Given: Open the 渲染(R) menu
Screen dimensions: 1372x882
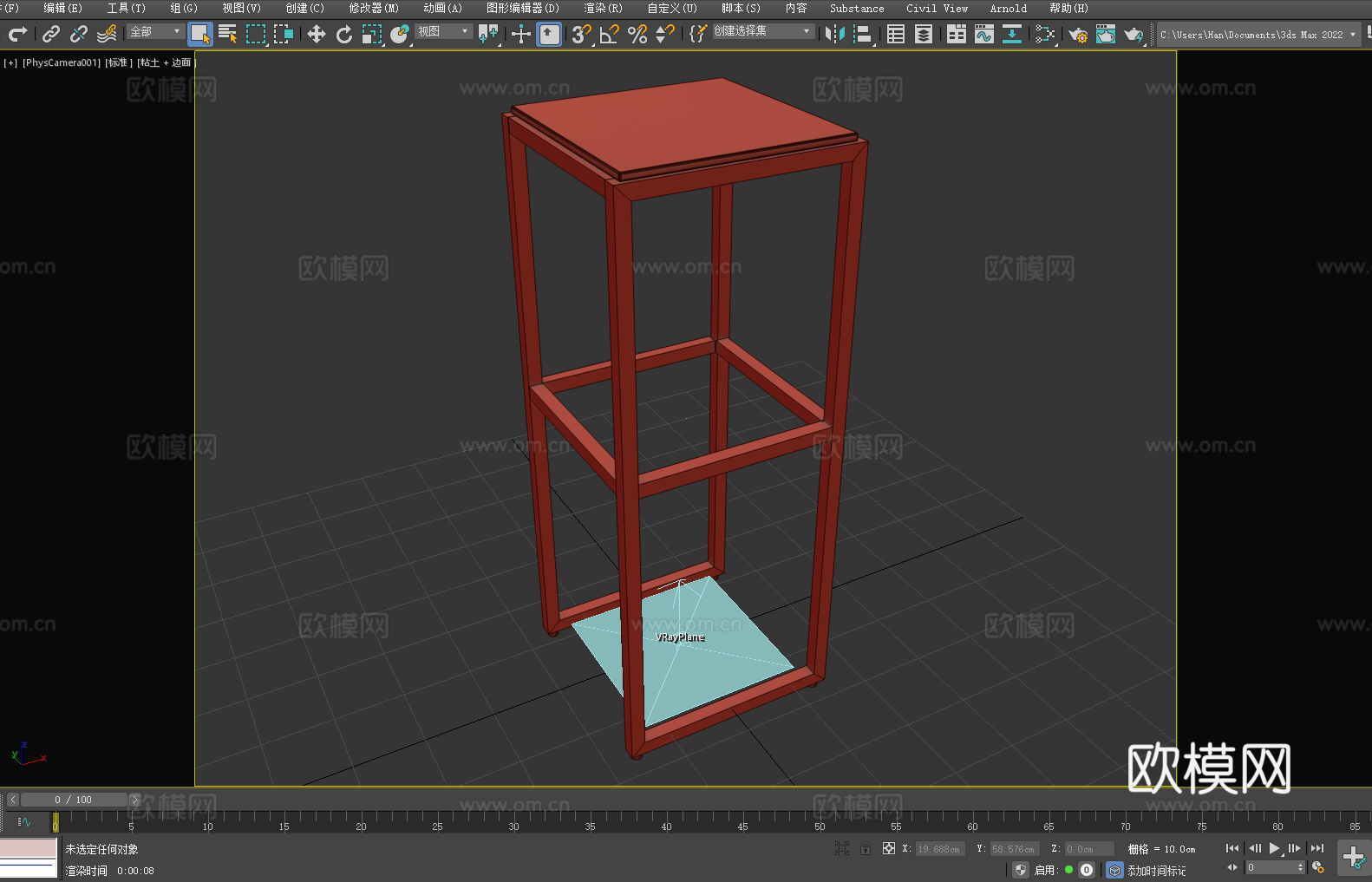Looking at the screenshot, I should point(603,8).
